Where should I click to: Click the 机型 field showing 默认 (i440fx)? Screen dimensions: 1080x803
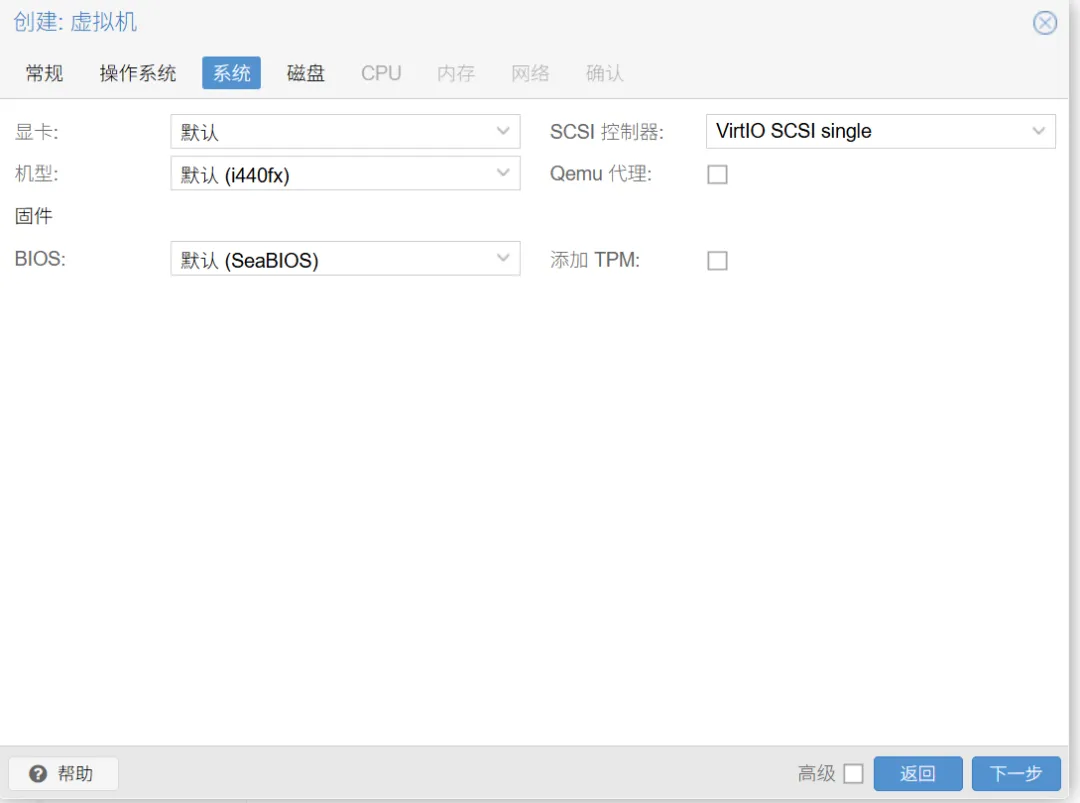[x=345, y=173]
